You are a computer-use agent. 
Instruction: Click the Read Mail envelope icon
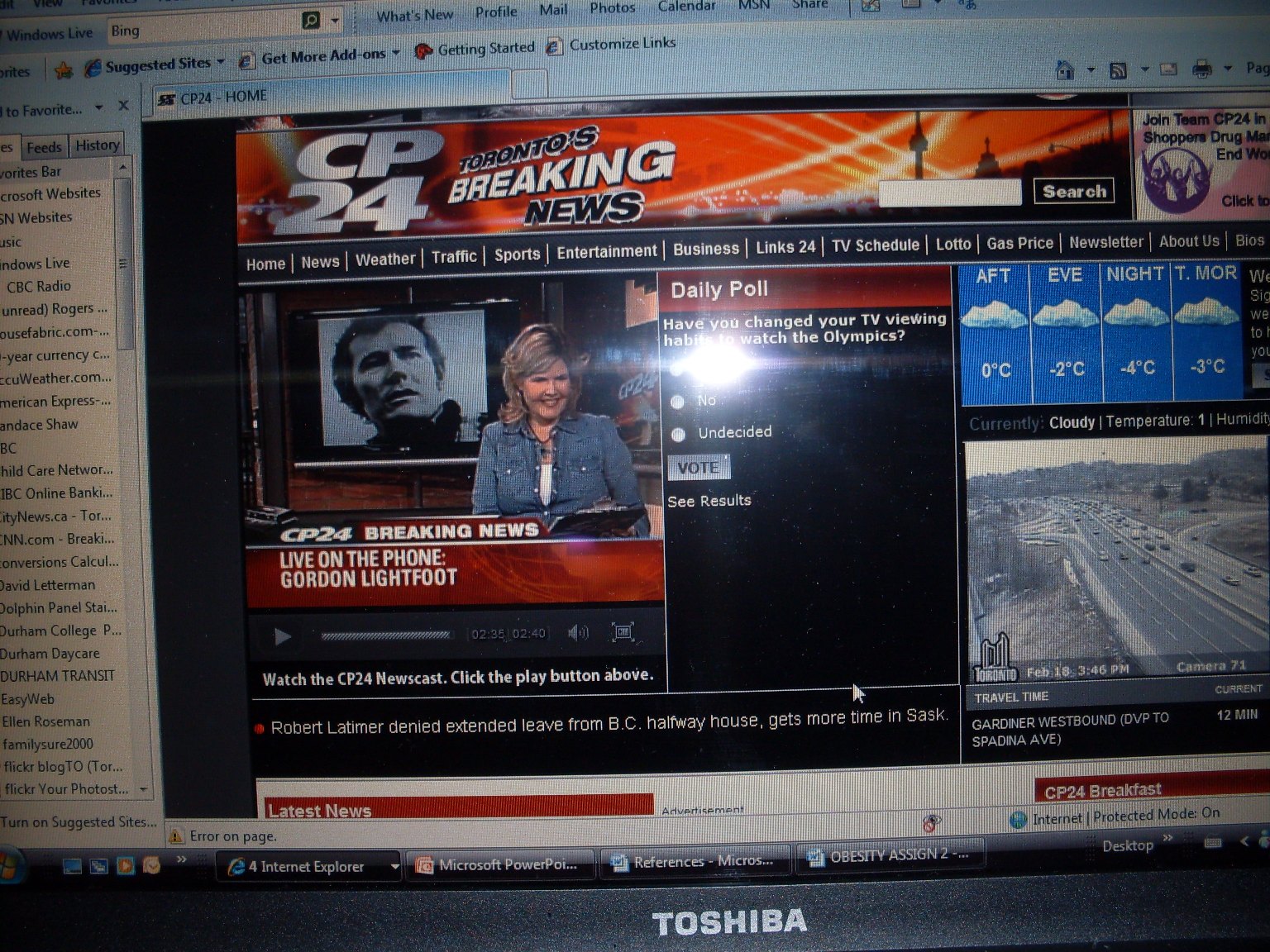click(1168, 69)
